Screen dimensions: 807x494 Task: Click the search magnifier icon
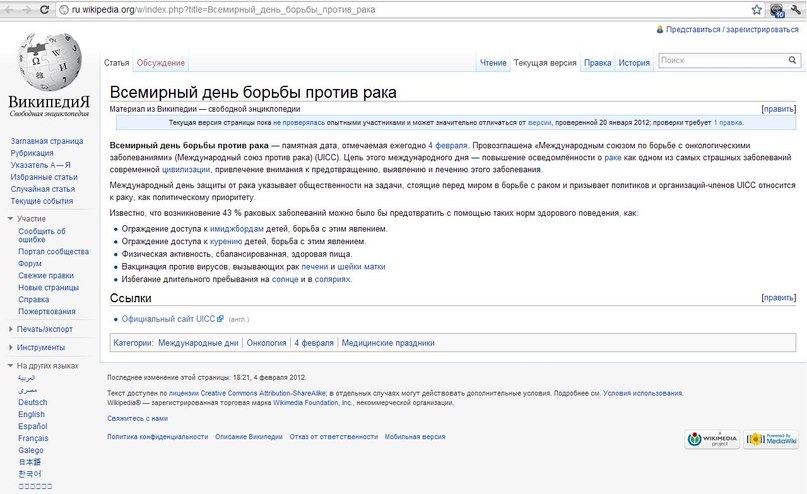(793, 60)
